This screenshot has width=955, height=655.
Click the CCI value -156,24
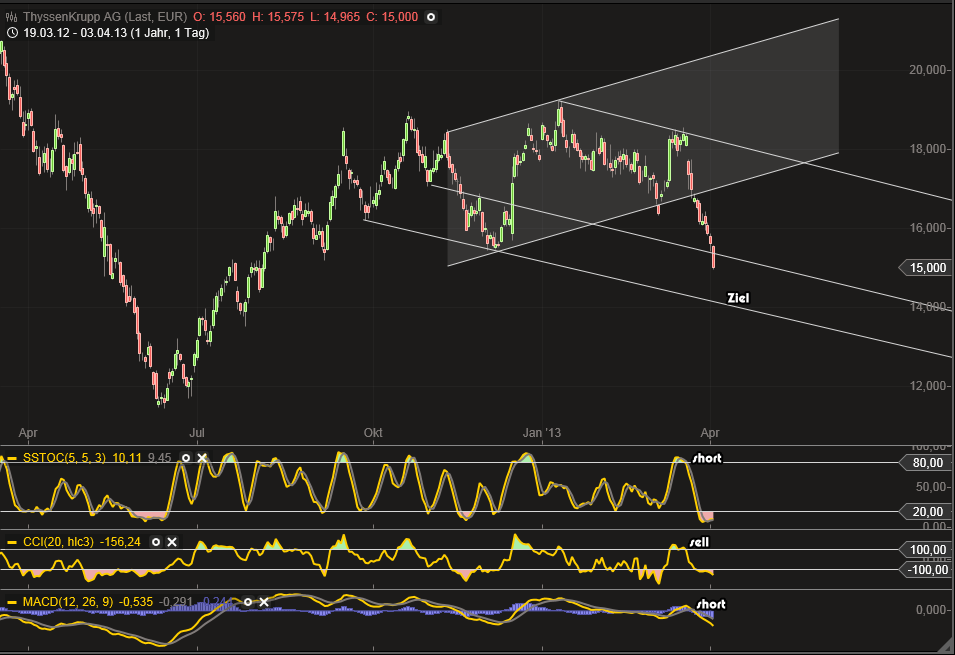[x=120, y=542]
